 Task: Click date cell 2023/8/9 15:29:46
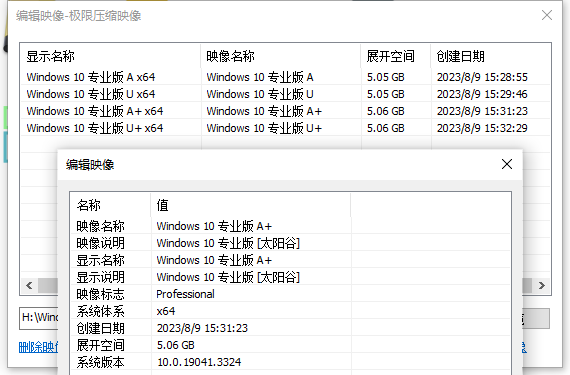click(x=482, y=94)
